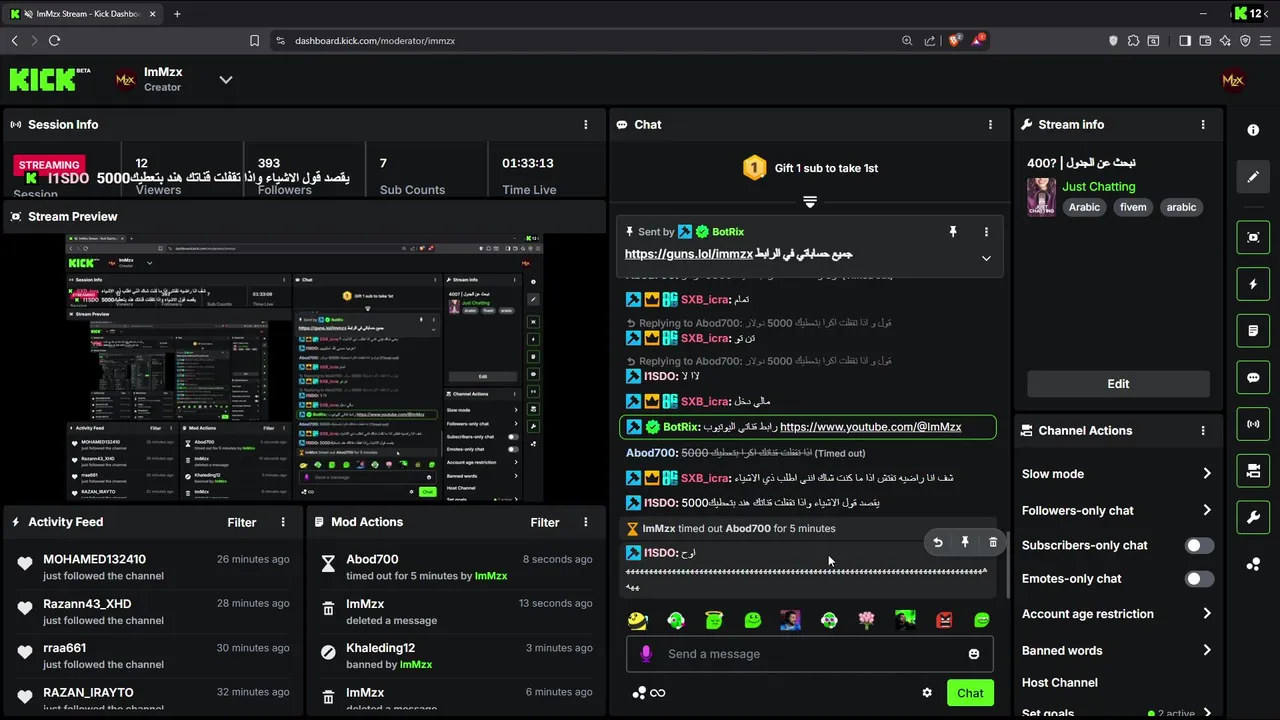Expand the ImMzx creator dropdown

click(226, 80)
